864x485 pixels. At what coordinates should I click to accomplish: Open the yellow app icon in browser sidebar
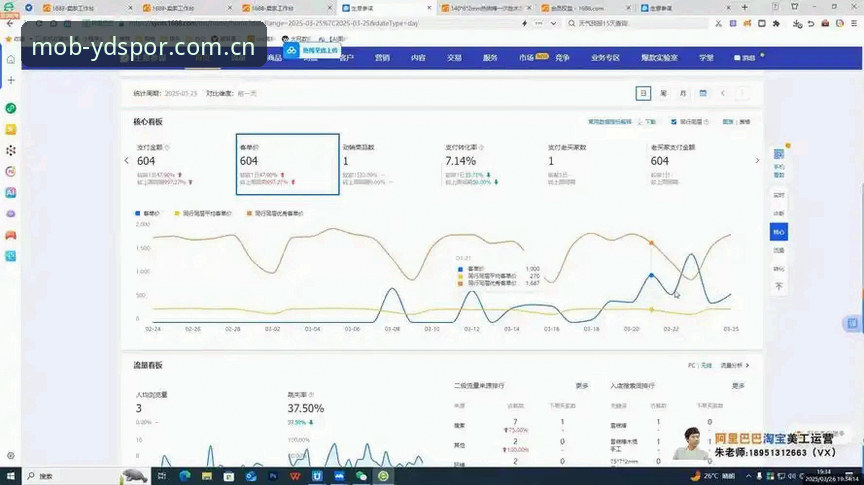tap(10, 129)
